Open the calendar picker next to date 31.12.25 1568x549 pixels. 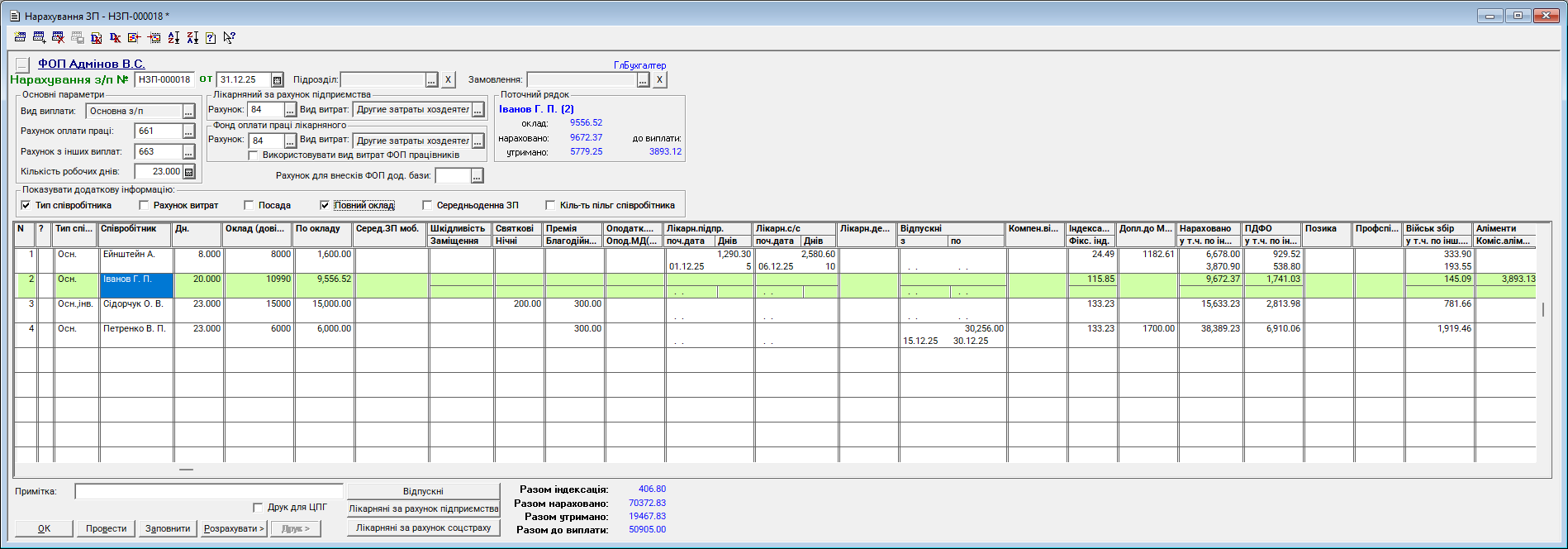tap(278, 80)
